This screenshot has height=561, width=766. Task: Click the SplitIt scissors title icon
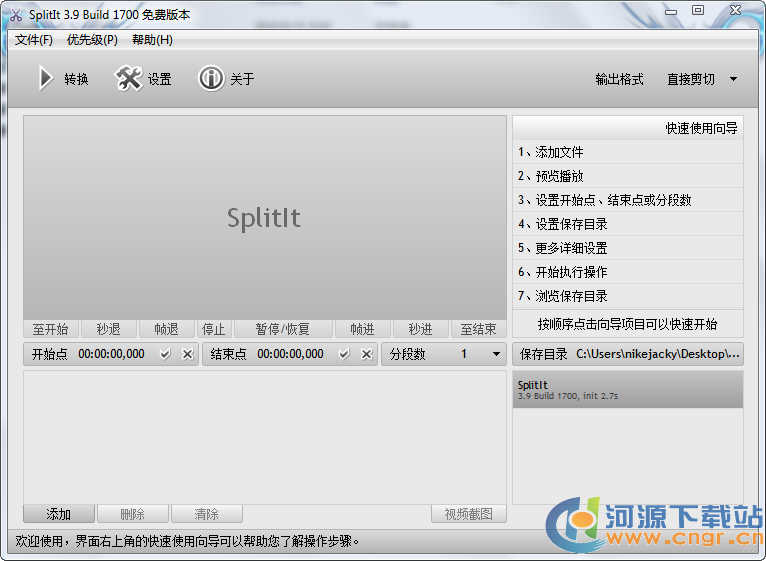click(x=15, y=15)
